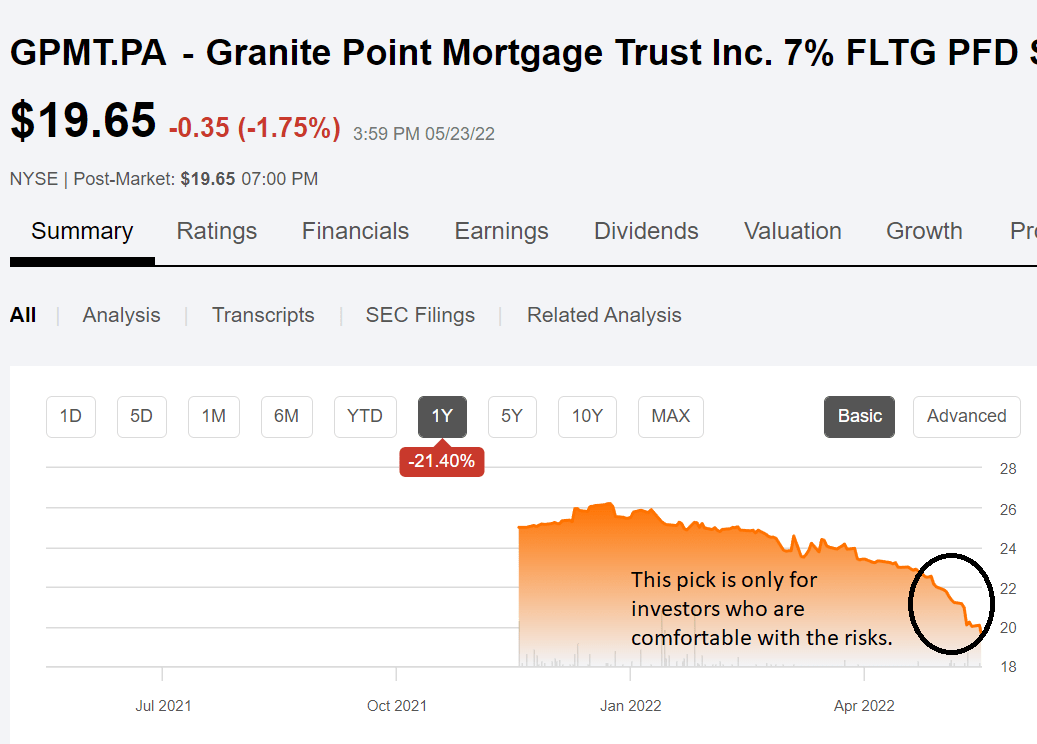Show the 5Y price history
This screenshot has height=744, width=1037.
click(x=512, y=417)
